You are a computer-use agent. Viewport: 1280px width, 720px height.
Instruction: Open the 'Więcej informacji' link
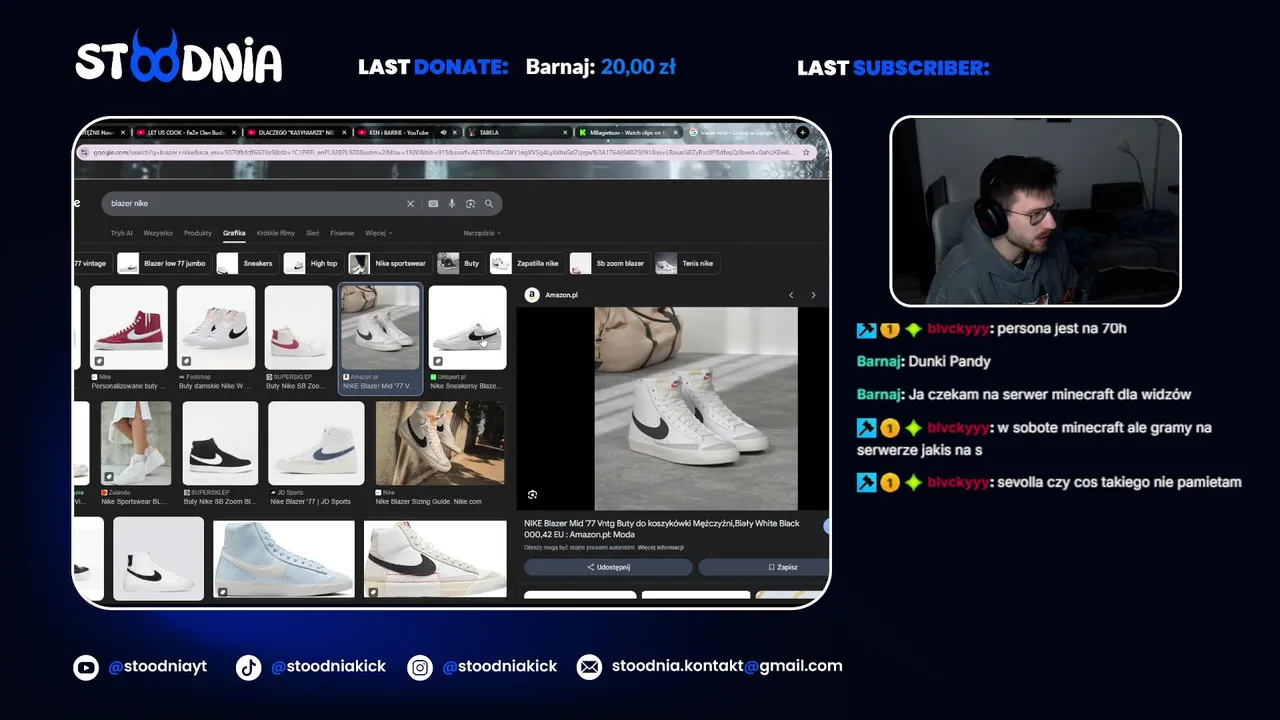[x=661, y=547]
